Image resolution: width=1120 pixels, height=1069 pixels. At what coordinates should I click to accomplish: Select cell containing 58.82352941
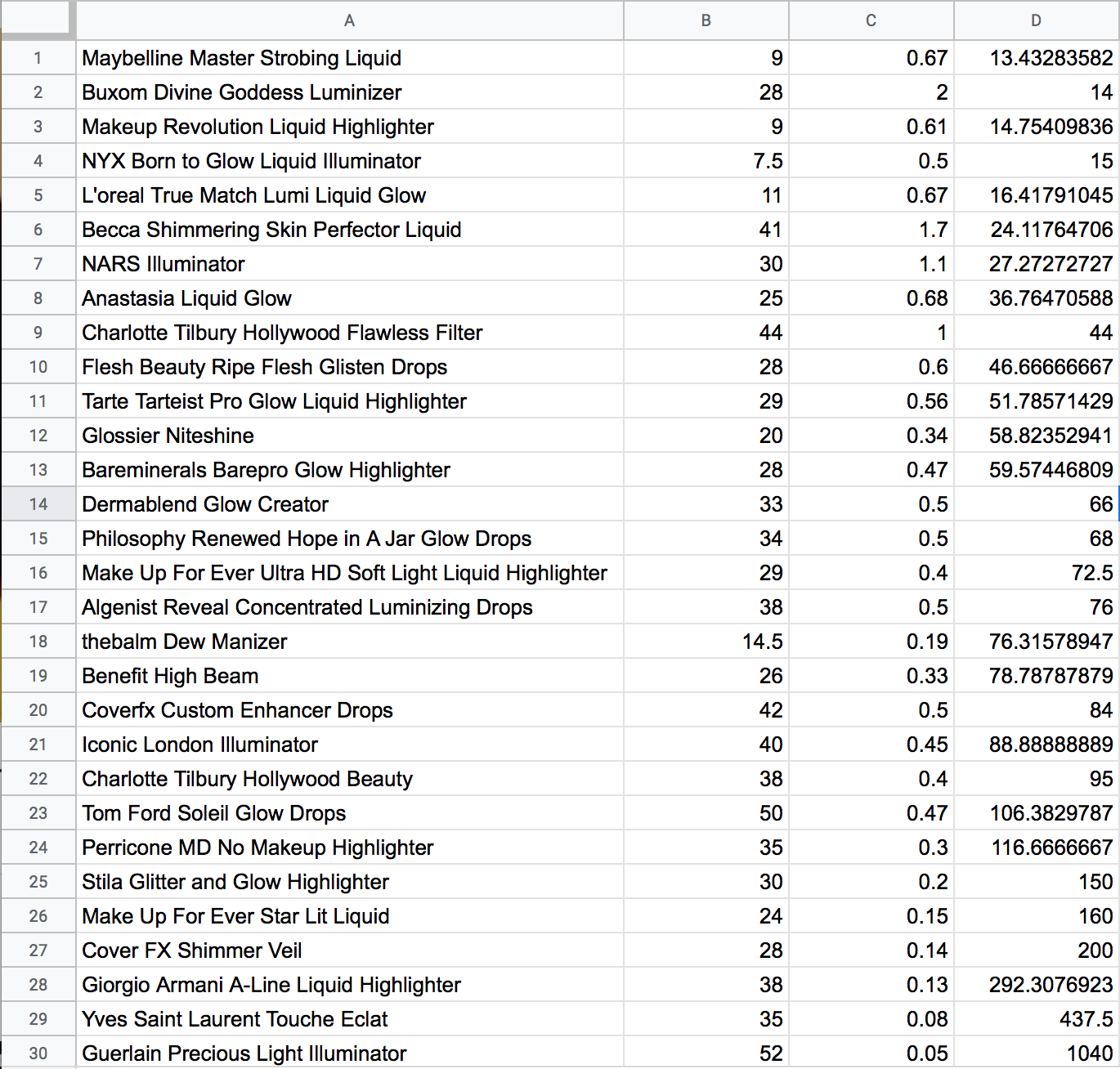[1037, 436]
